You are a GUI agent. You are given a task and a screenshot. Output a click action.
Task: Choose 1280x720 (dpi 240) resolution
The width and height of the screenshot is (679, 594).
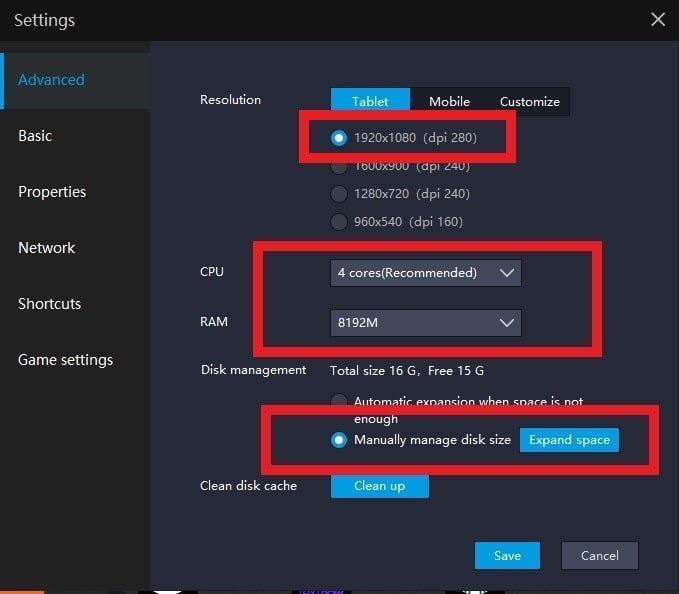[340, 194]
